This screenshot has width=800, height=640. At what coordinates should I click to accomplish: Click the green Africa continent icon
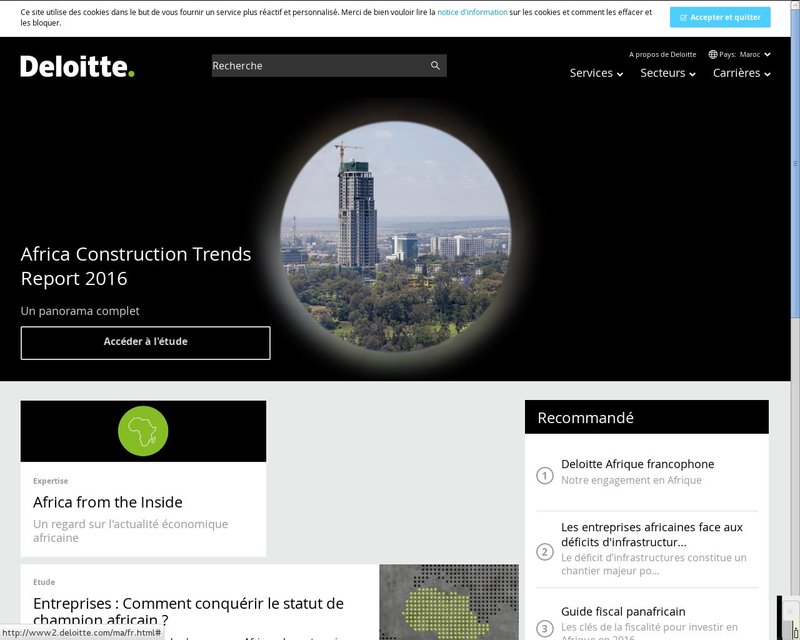(143, 431)
